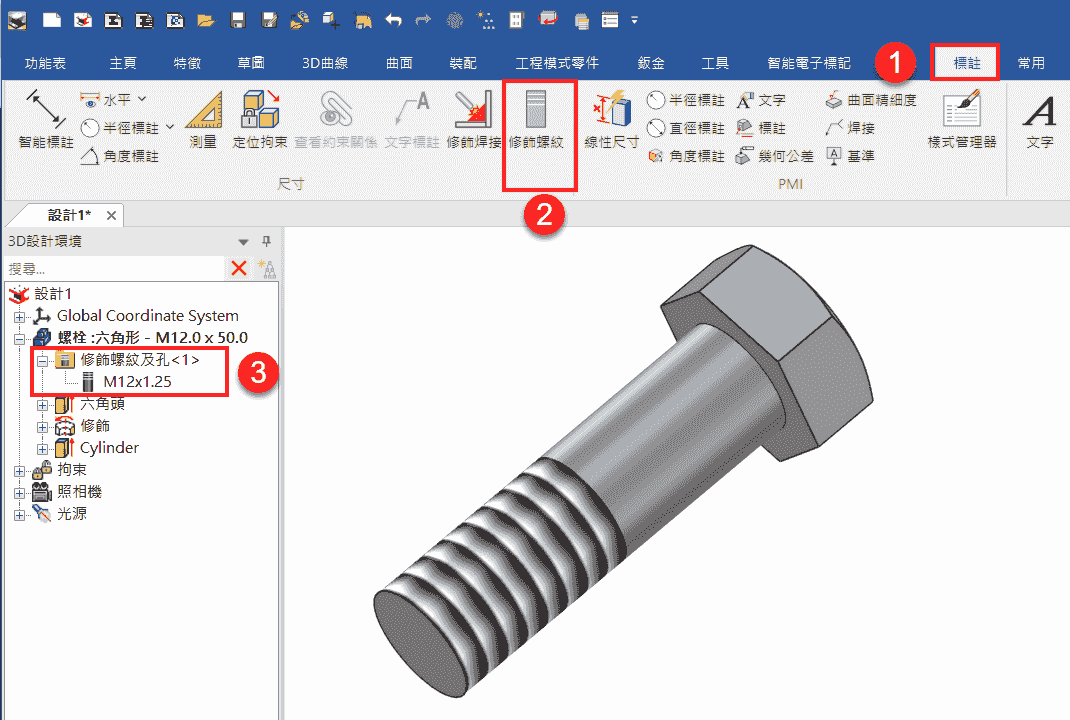Image resolution: width=1070 pixels, height=720 pixels.
Task: Switch to the 特徵 ribbon tab
Action: (187, 63)
